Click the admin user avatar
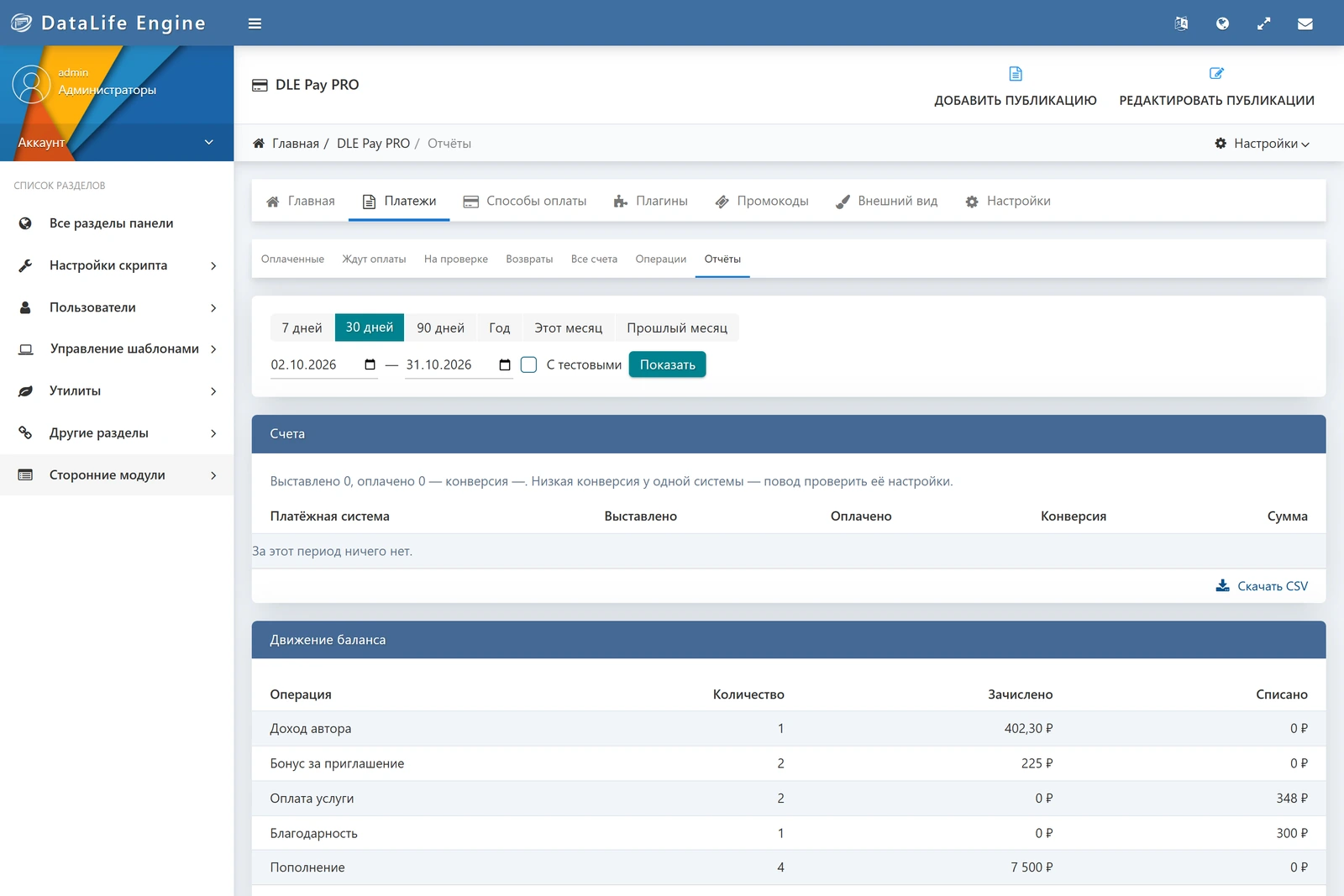The height and width of the screenshot is (896, 1344). tap(31, 85)
